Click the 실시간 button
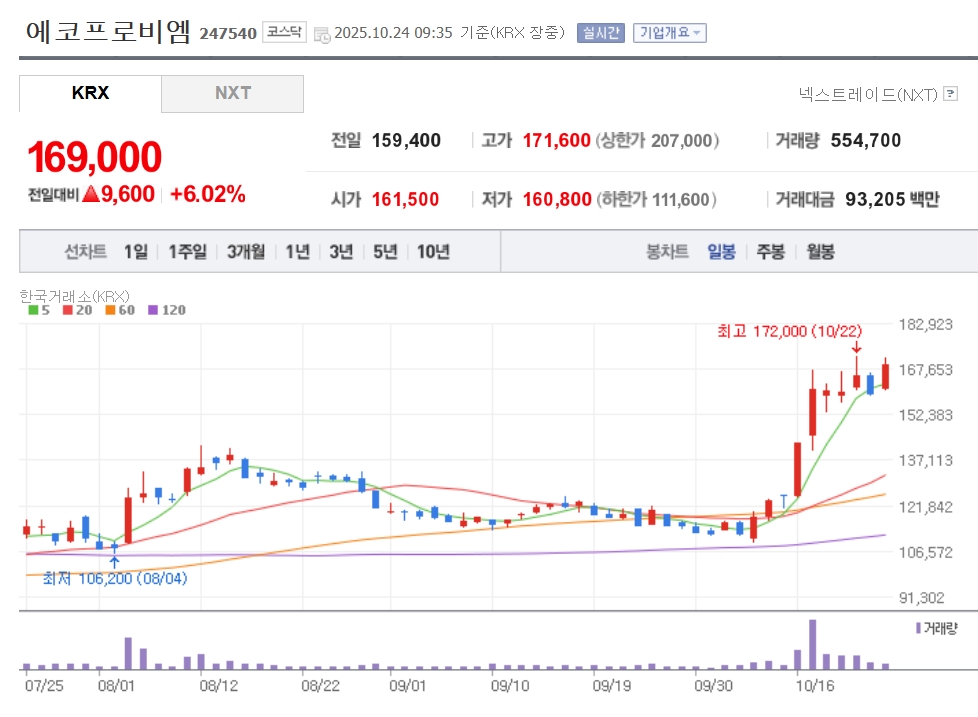This screenshot has width=978, height=717. point(601,32)
